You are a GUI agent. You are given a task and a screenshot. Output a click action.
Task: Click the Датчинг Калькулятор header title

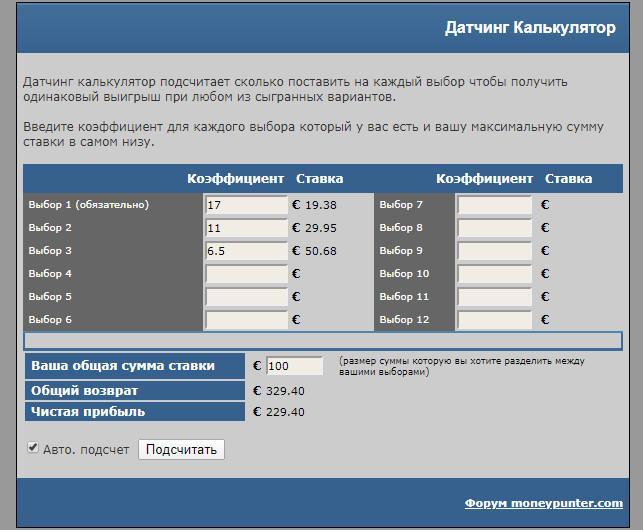click(x=530, y=28)
